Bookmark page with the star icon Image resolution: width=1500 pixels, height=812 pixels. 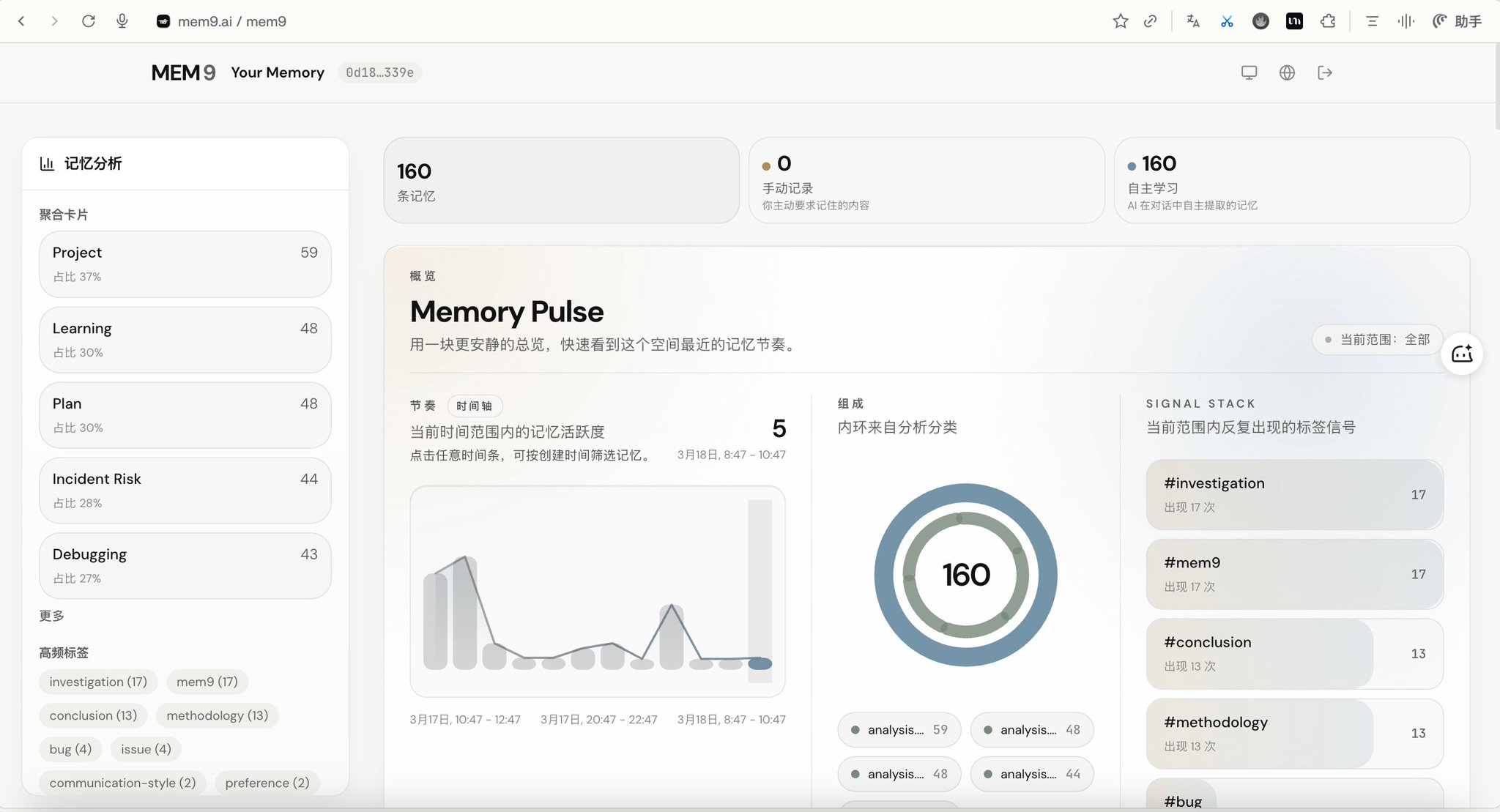click(1120, 21)
